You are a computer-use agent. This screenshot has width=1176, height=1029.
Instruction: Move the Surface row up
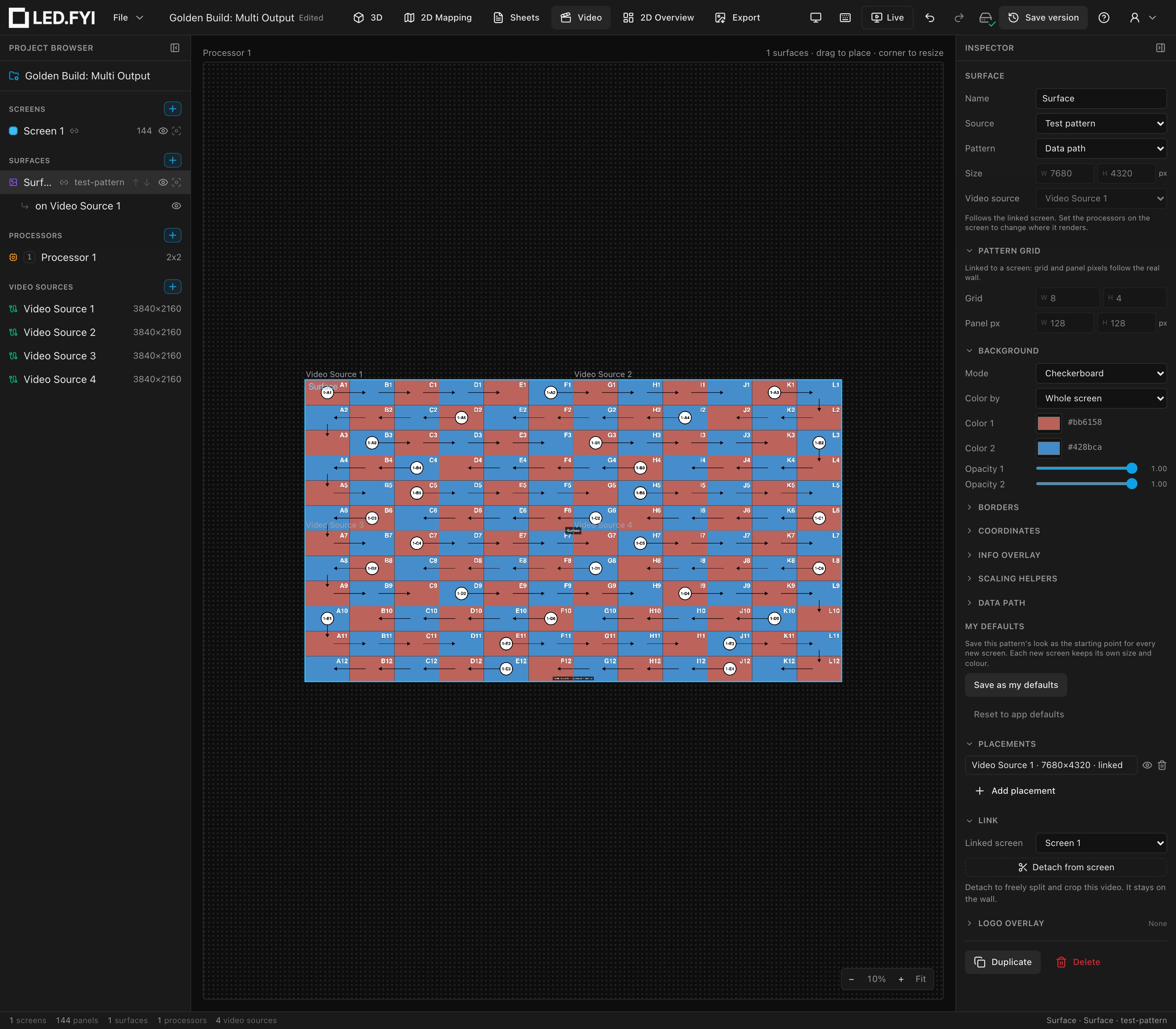(136, 182)
